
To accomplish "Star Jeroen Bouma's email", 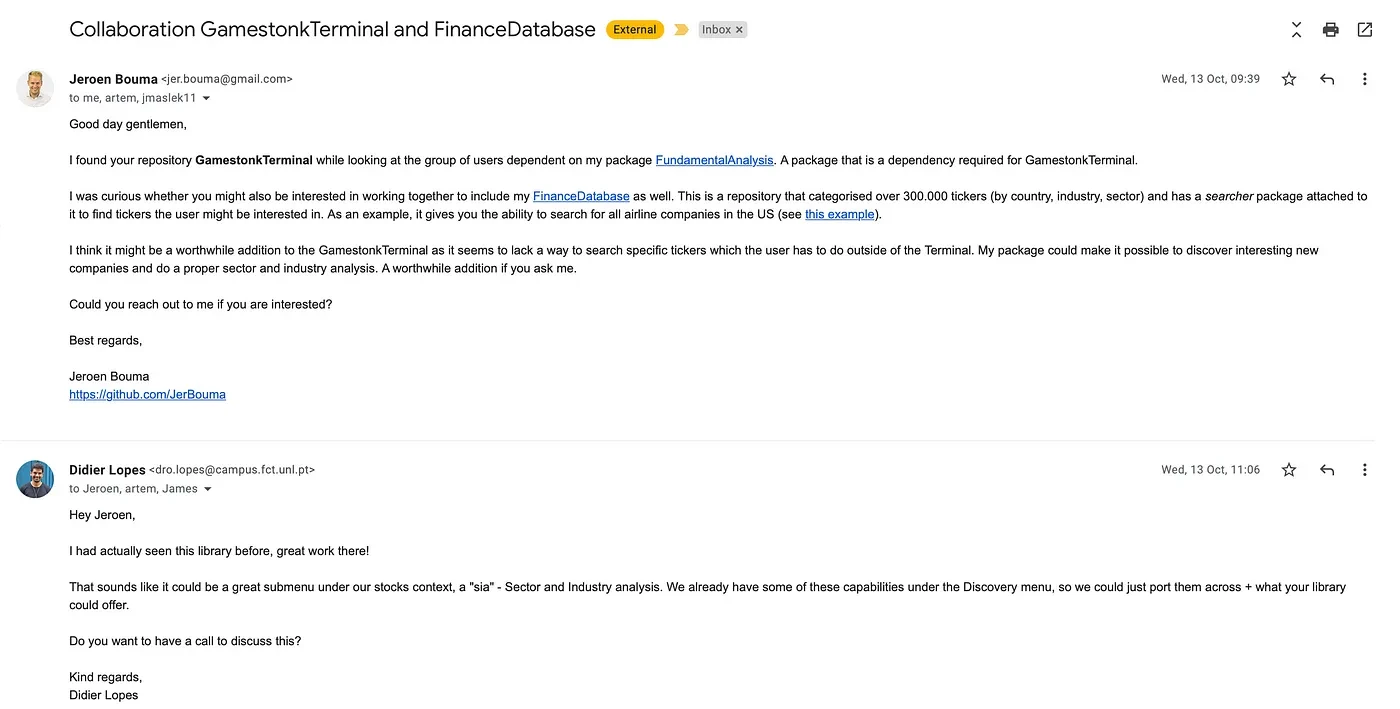I will tap(1289, 79).
